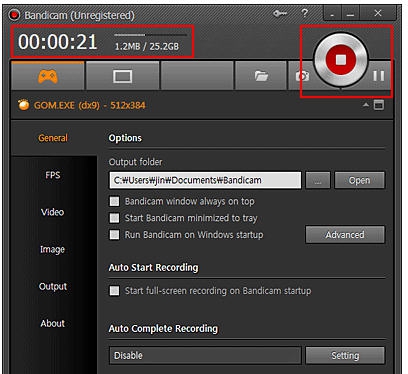Collapse panel using the small up arrow
The height and width of the screenshot is (374, 408).
(x=366, y=105)
